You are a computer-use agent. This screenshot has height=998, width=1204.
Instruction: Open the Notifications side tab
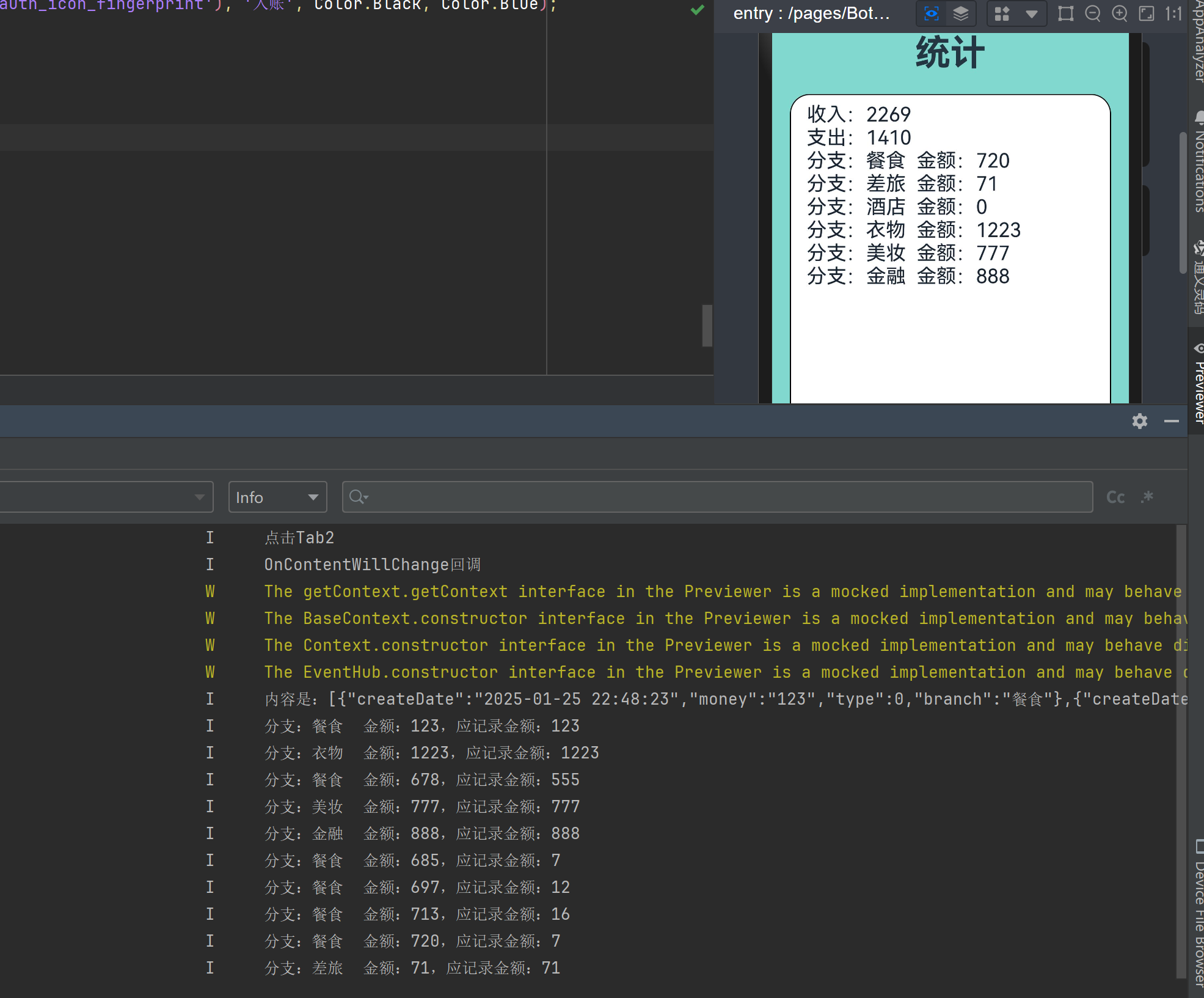click(x=1198, y=162)
